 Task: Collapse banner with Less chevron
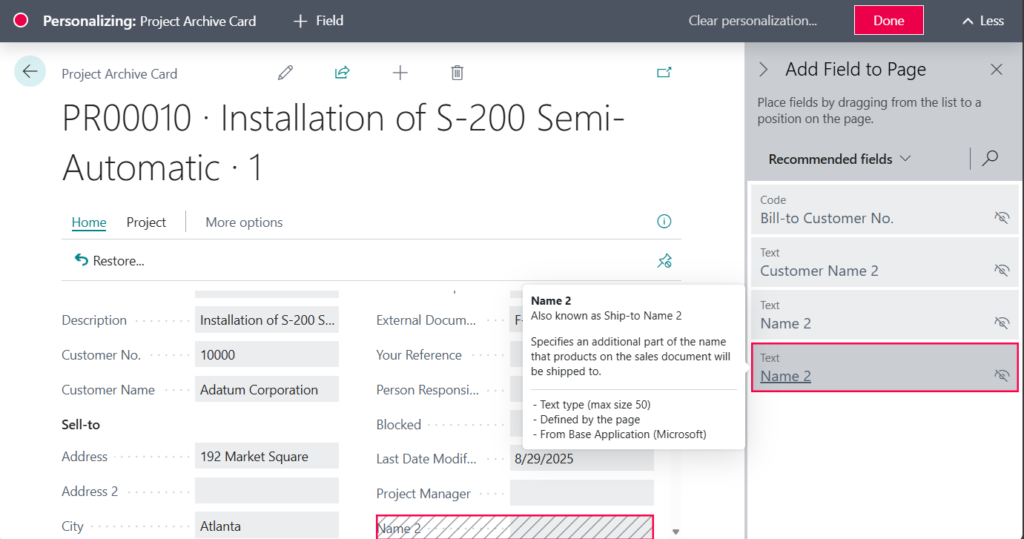coord(982,21)
